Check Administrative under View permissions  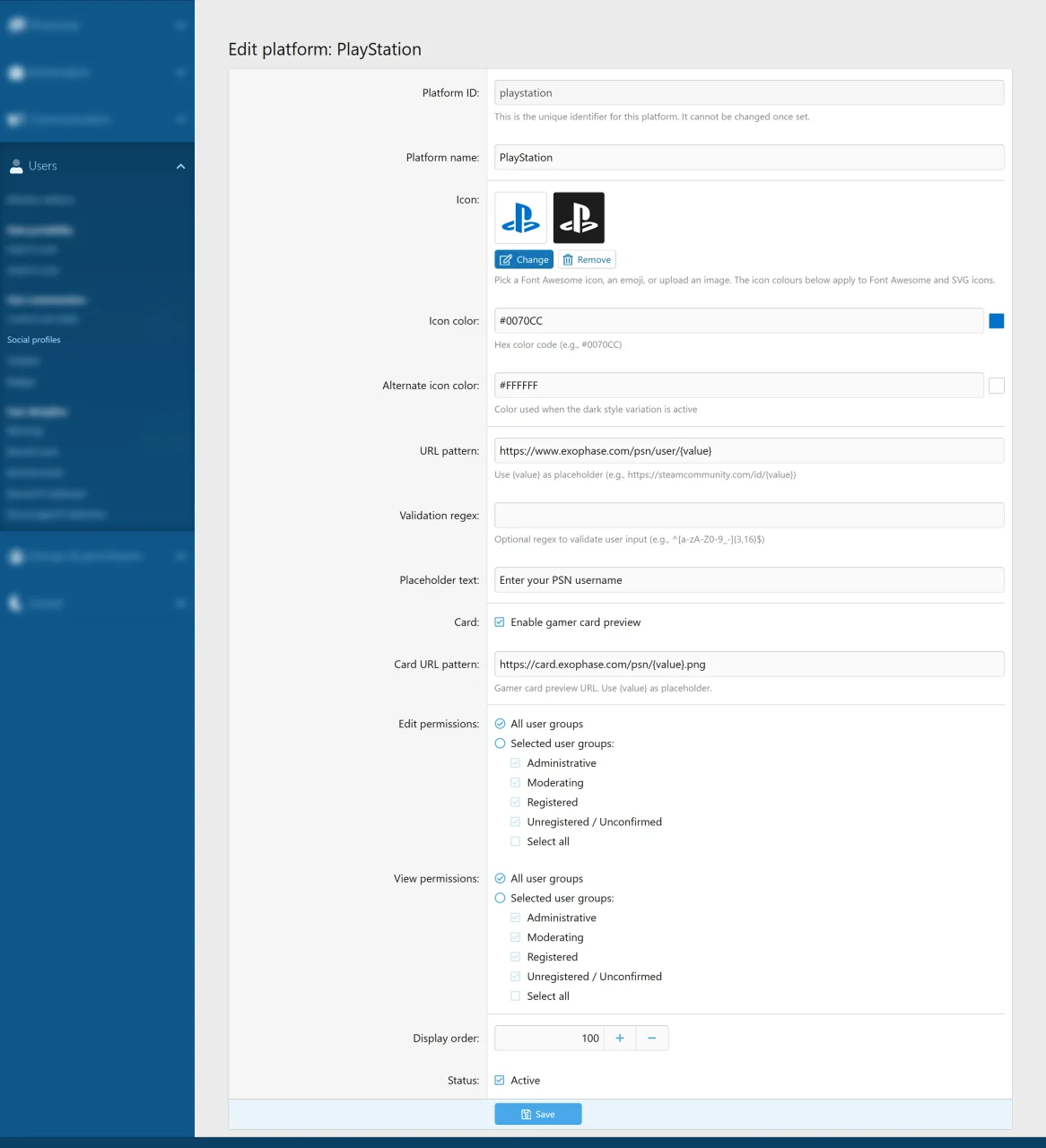click(x=516, y=918)
